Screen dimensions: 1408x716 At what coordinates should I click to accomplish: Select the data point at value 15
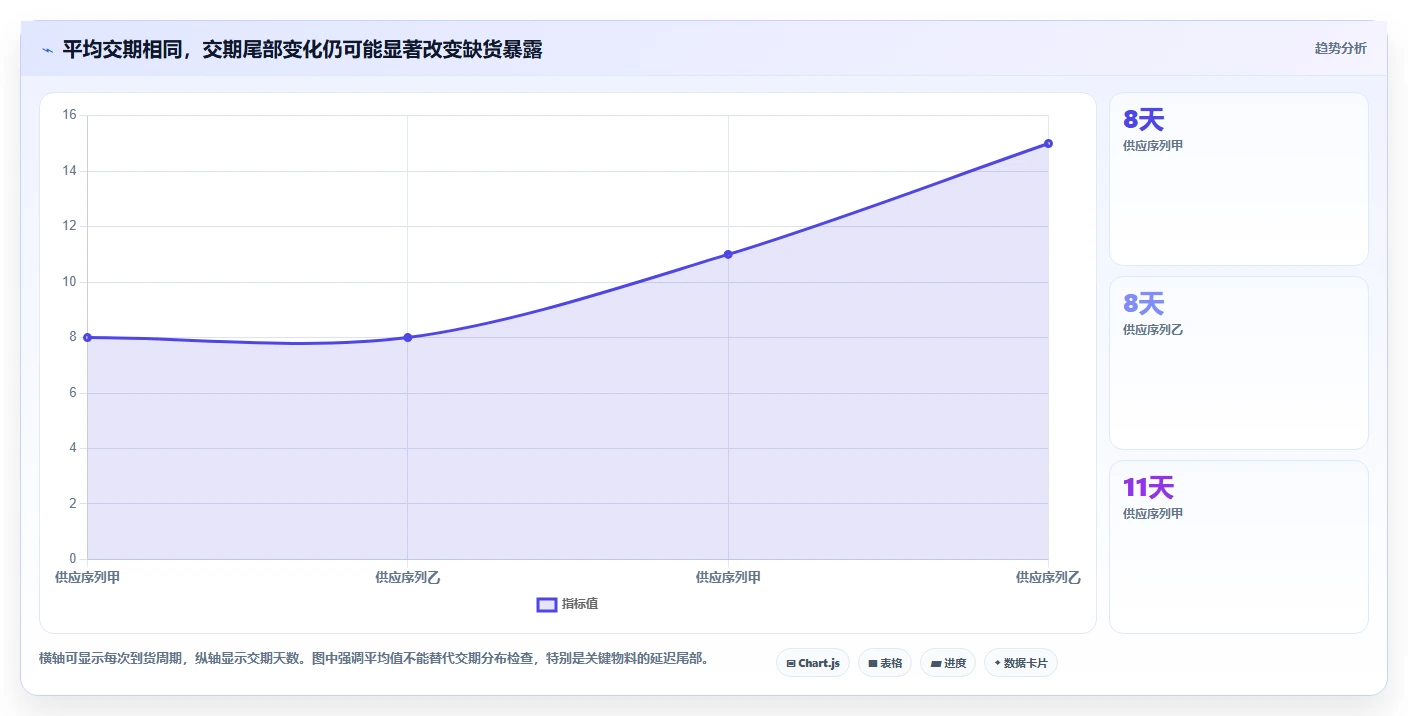point(1048,143)
